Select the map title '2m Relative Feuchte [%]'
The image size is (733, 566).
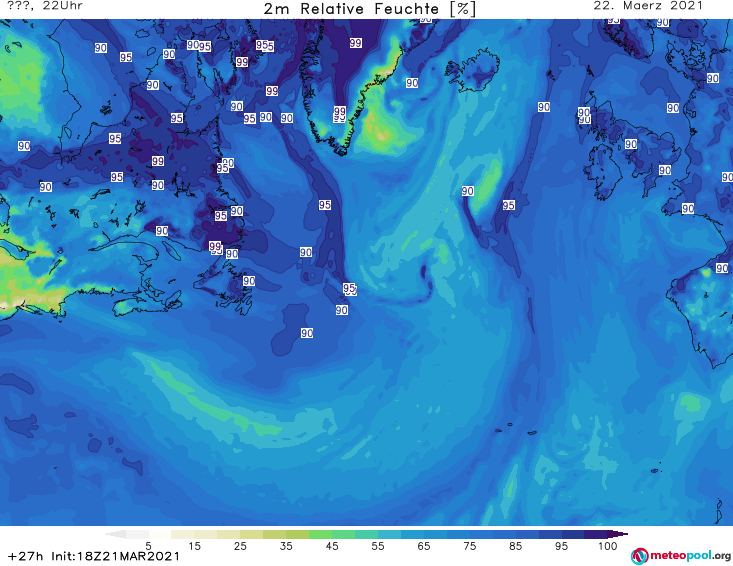369,9
